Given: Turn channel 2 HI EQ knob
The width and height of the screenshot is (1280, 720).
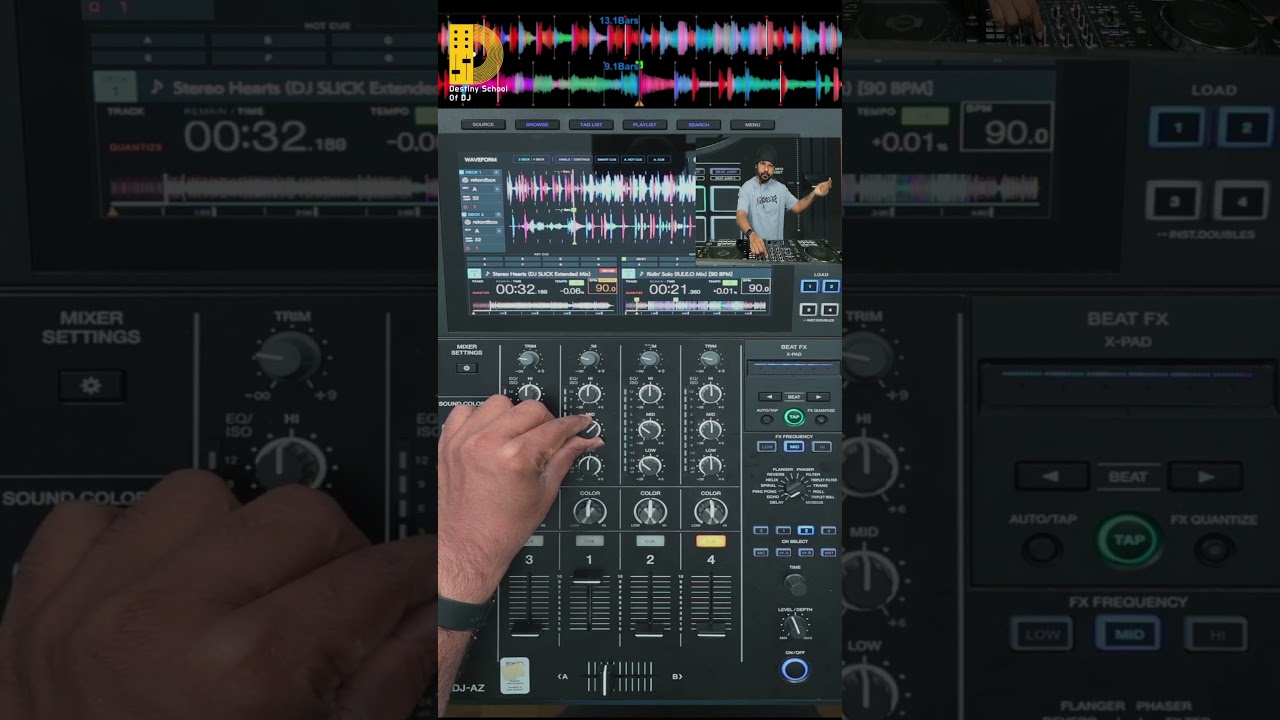Looking at the screenshot, I should pos(650,394).
